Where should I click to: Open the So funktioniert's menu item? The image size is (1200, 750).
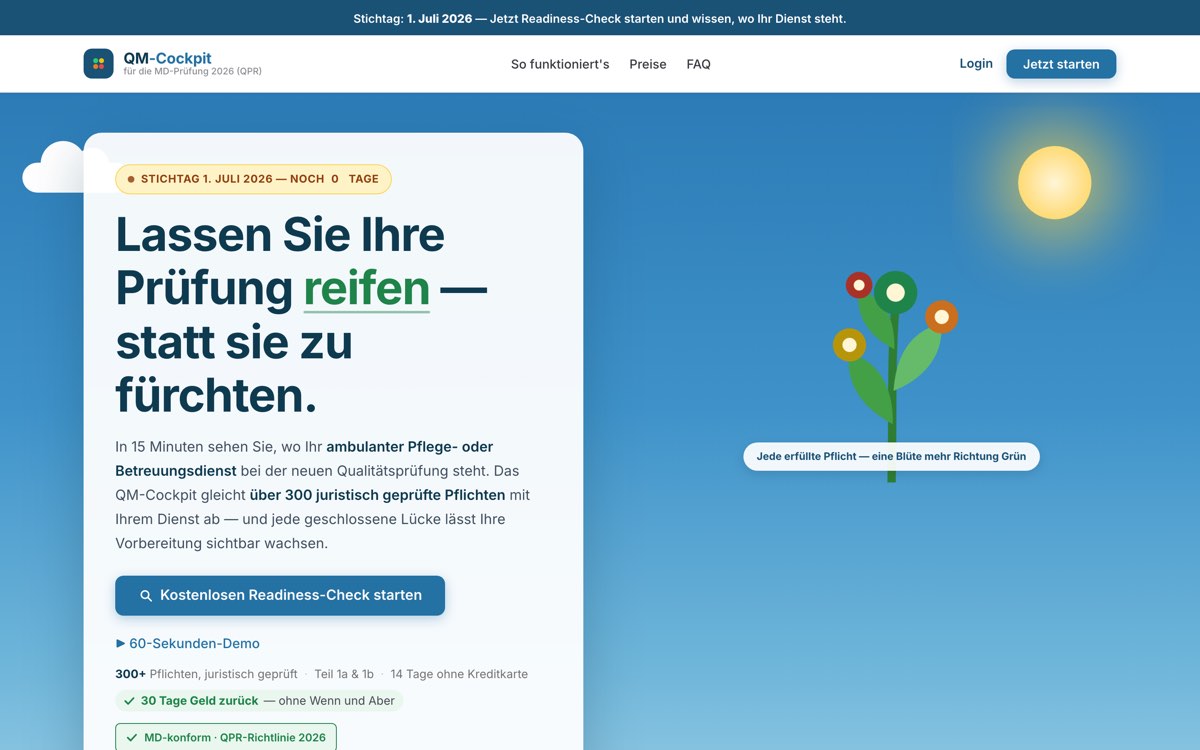pyautogui.click(x=560, y=64)
